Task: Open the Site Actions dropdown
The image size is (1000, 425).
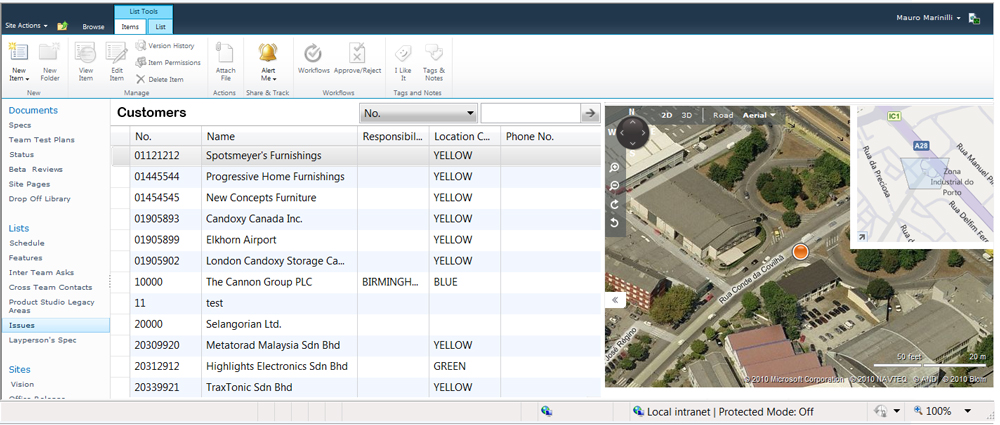Action: coord(26,26)
